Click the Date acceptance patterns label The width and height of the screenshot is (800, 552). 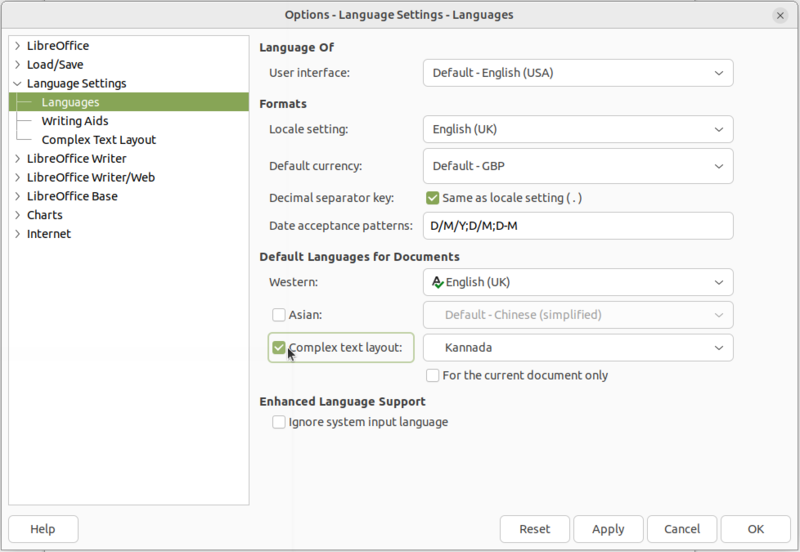pyautogui.click(x=341, y=226)
